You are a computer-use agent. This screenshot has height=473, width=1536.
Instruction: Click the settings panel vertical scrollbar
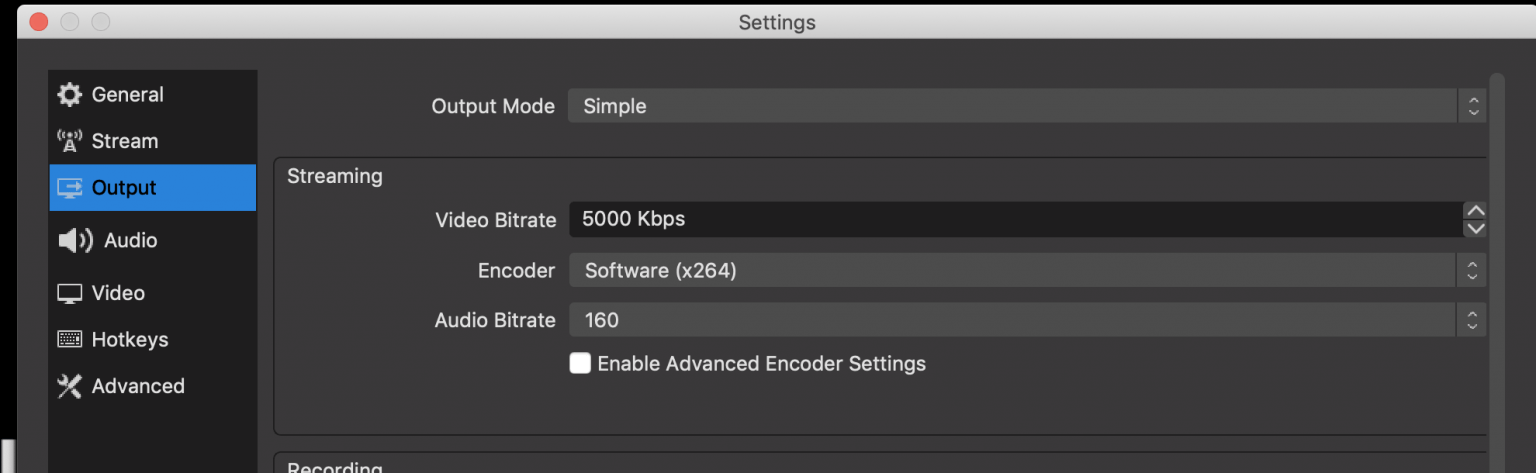[1497, 272]
